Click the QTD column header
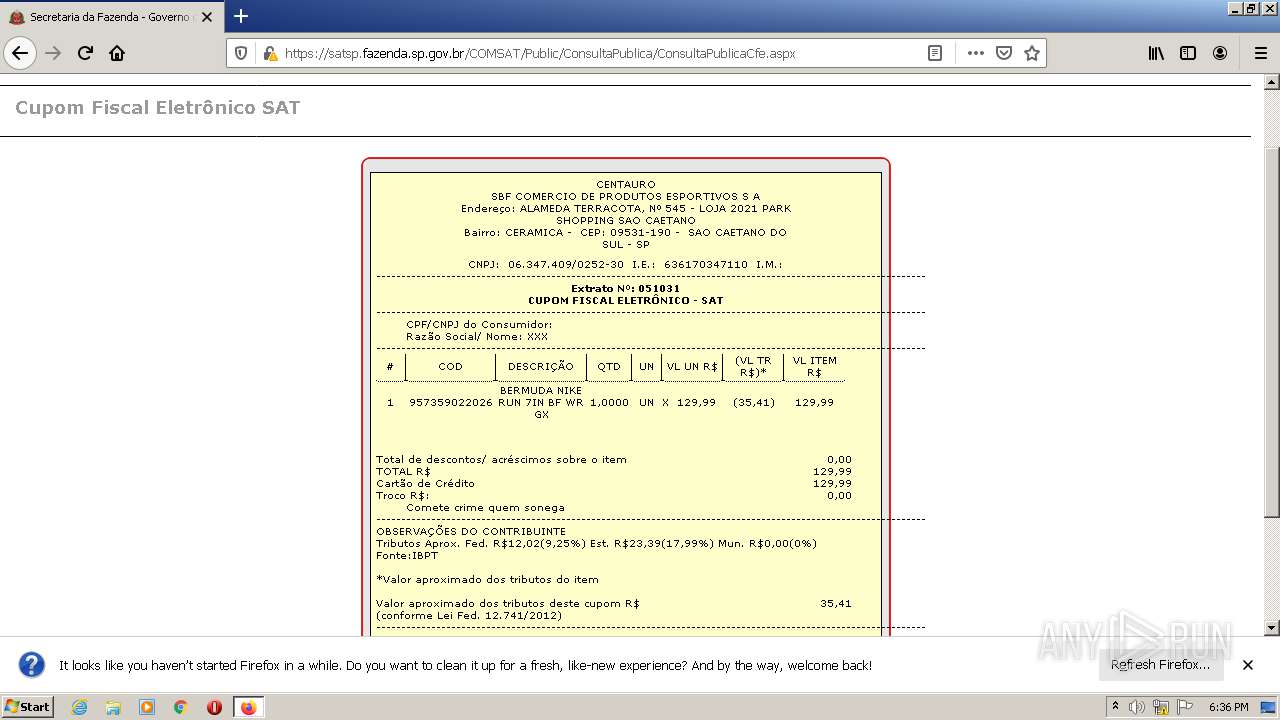 coord(609,367)
